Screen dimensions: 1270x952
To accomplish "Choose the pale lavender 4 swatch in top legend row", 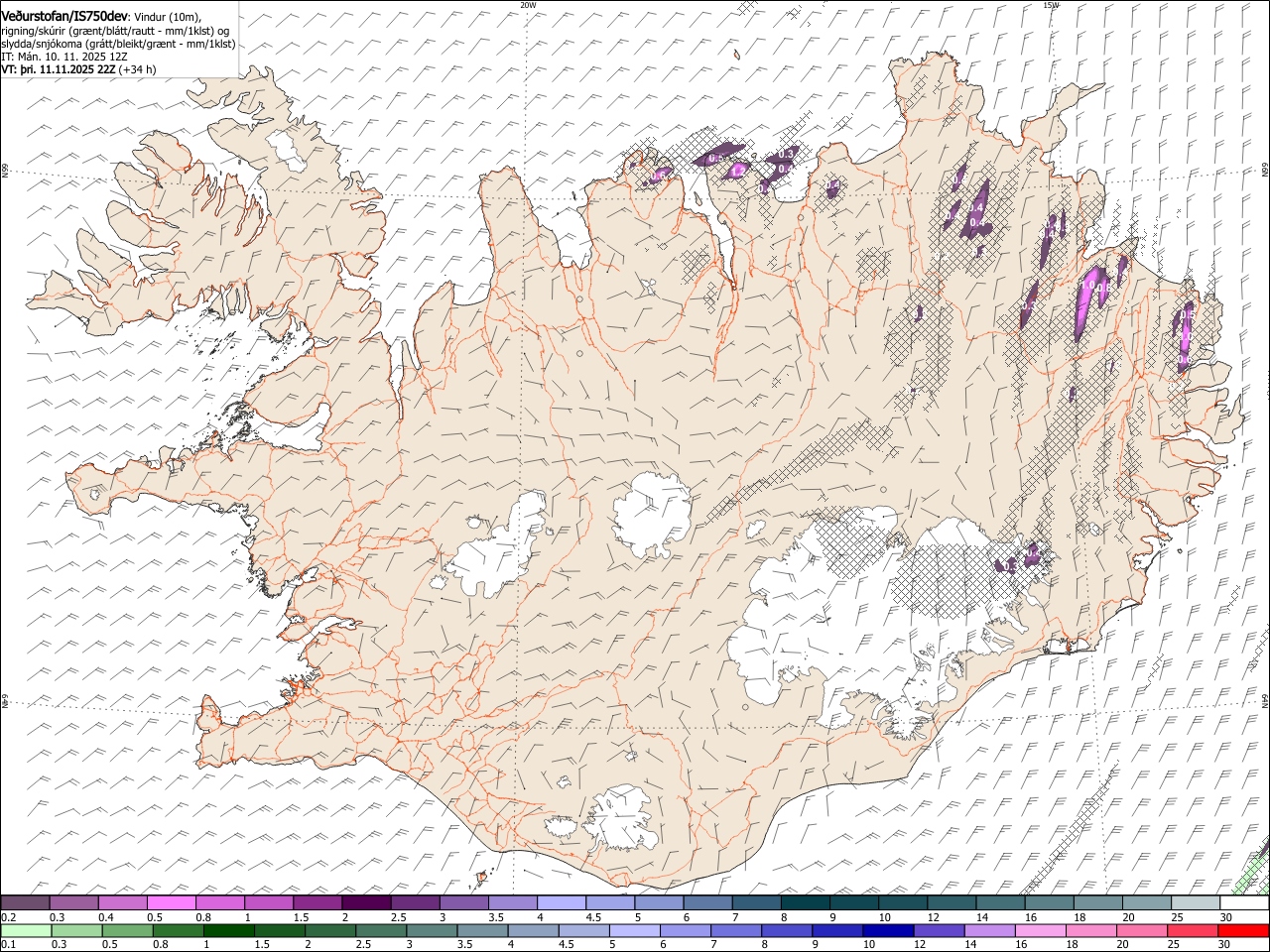I will 562,903.
